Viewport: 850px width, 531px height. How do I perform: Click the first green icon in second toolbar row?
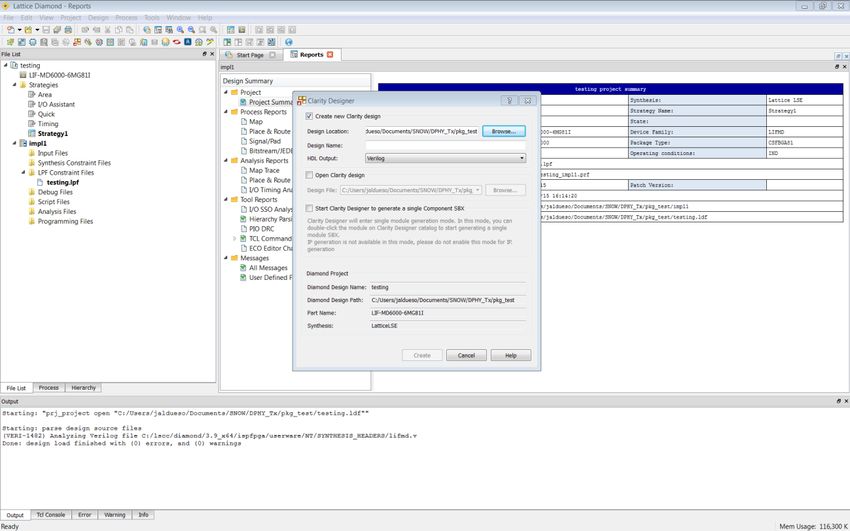[10, 42]
